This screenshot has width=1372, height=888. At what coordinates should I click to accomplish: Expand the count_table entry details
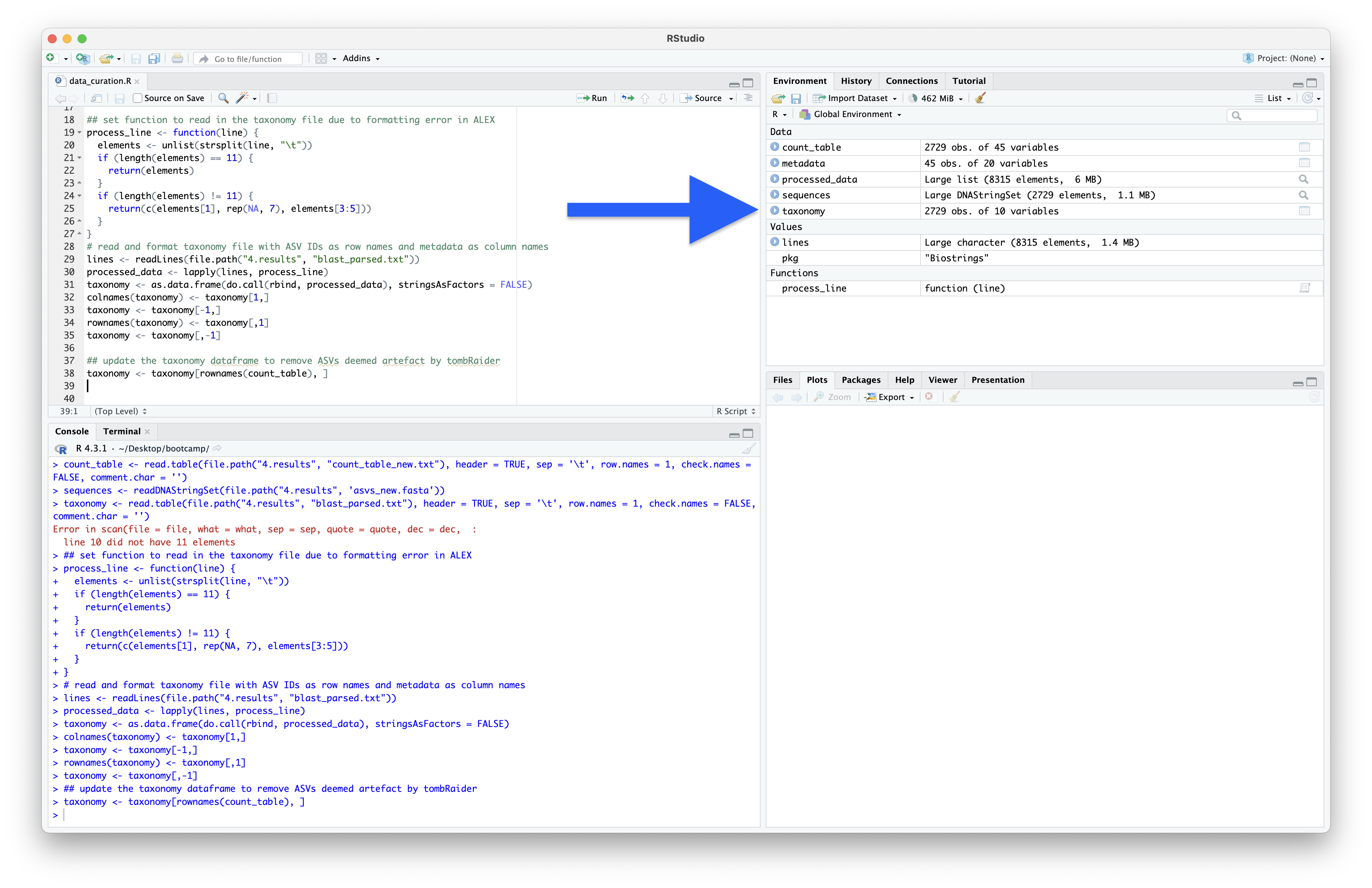pos(775,147)
